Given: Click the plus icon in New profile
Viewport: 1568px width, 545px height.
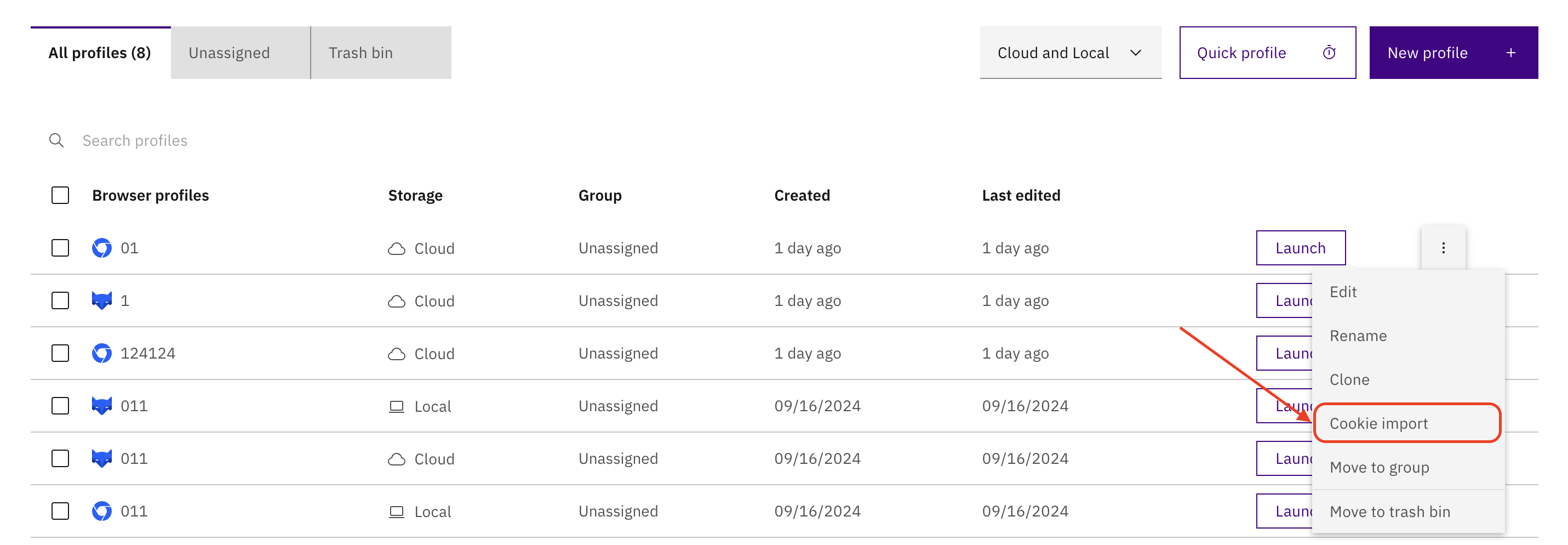Looking at the screenshot, I should click(1511, 53).
